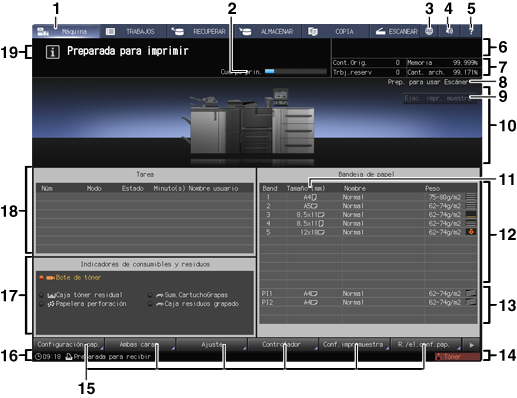This screenshot has width=517, height=398.
Task: Click the speaker sound icon
Action: tap(449, 31)
